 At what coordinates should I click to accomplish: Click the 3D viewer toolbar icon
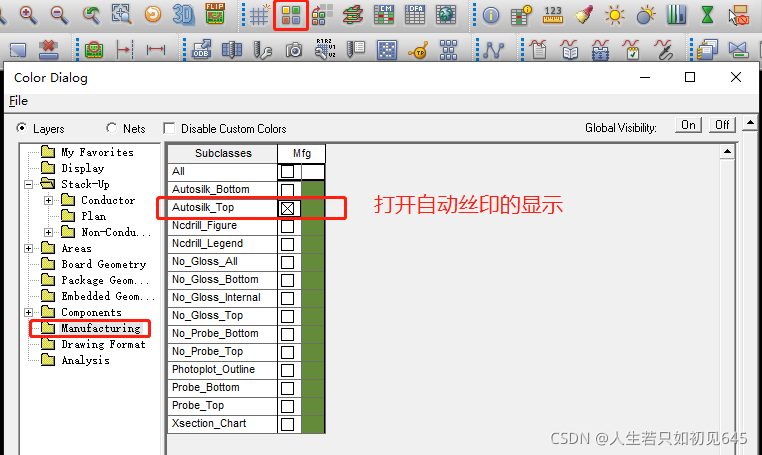pos(183,15)
